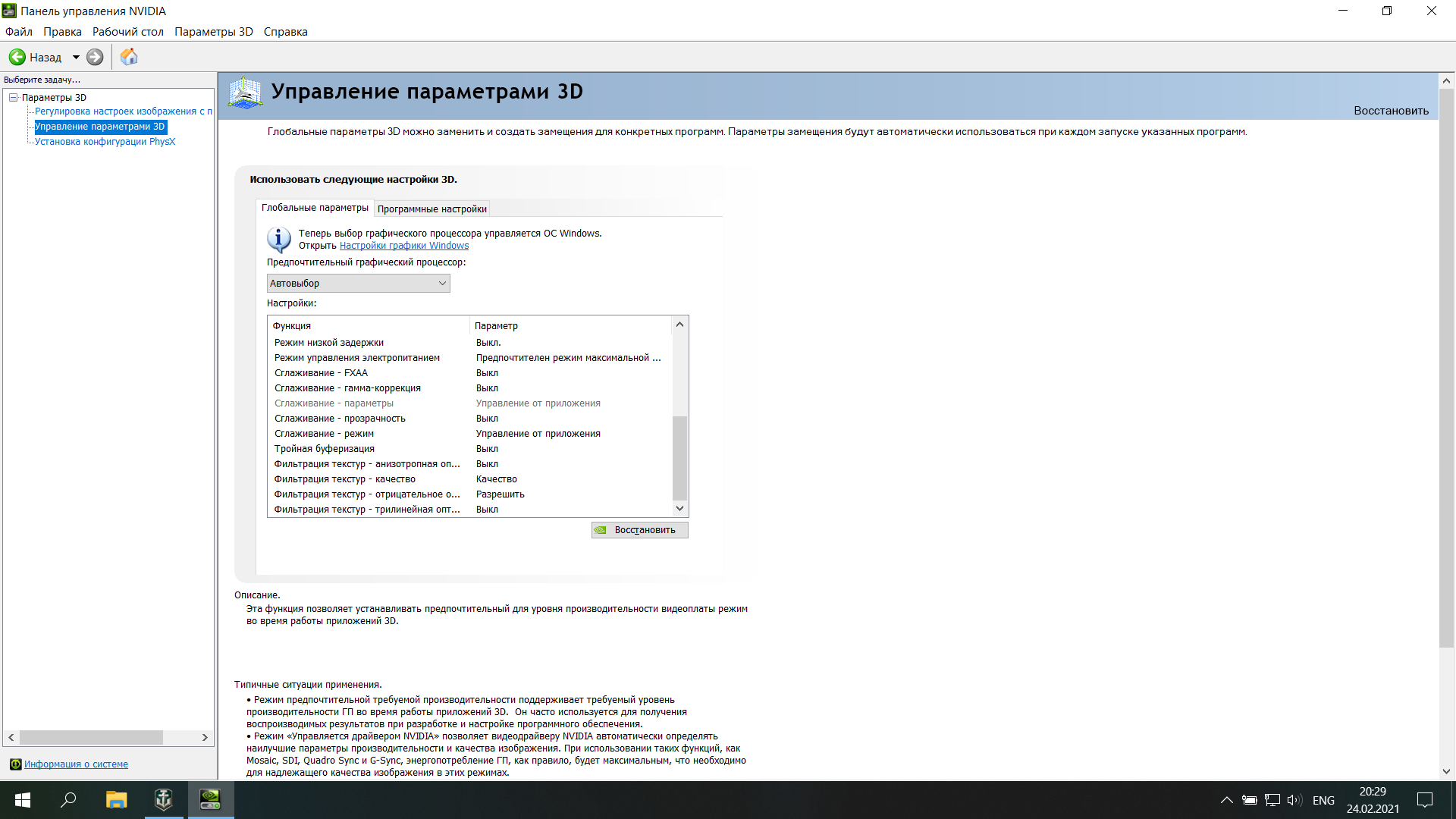Click the taskbar clock and date
1456x819 pixels.
tap(1373, 800)
